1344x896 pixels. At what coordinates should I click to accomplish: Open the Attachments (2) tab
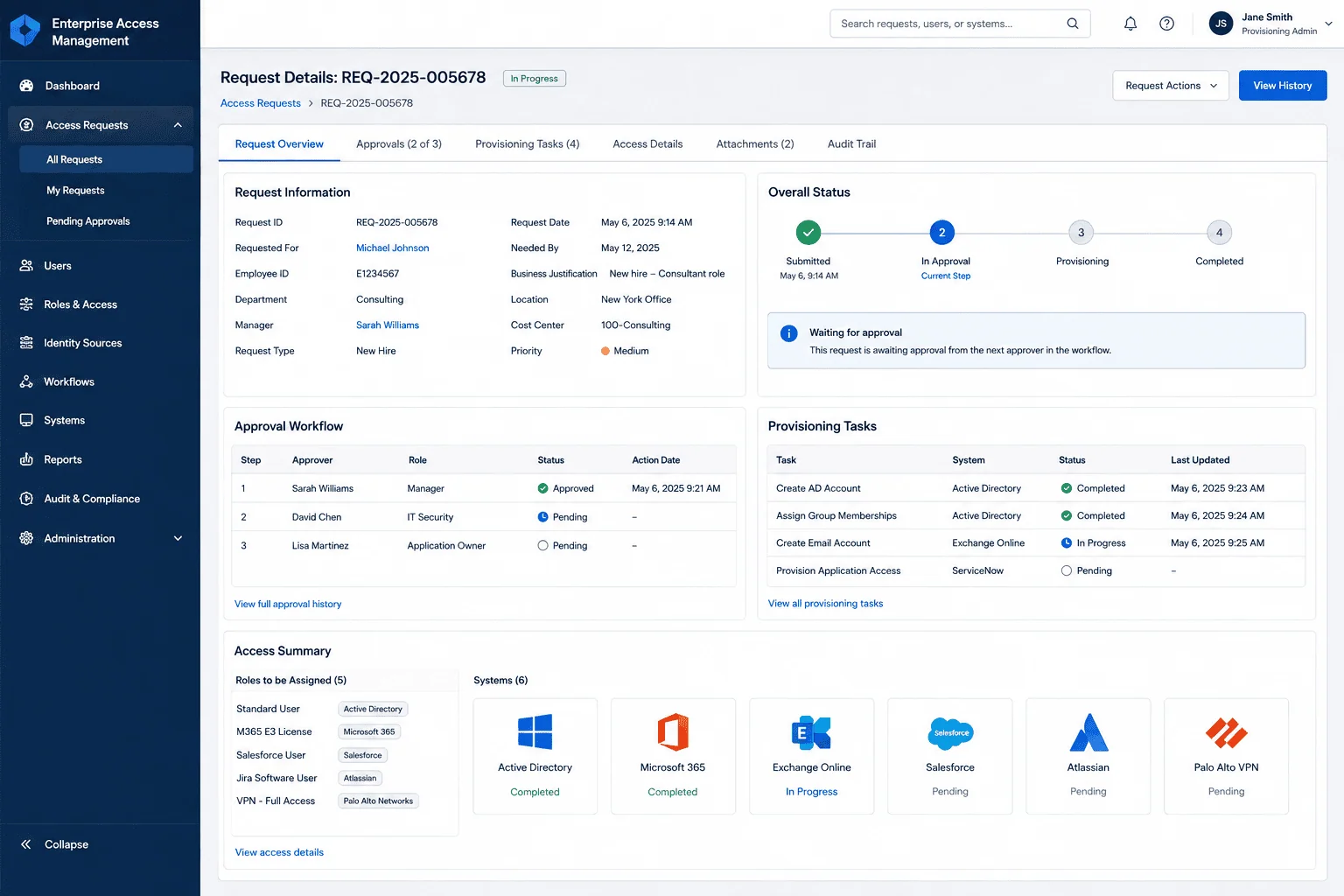[x=755, y=143]
